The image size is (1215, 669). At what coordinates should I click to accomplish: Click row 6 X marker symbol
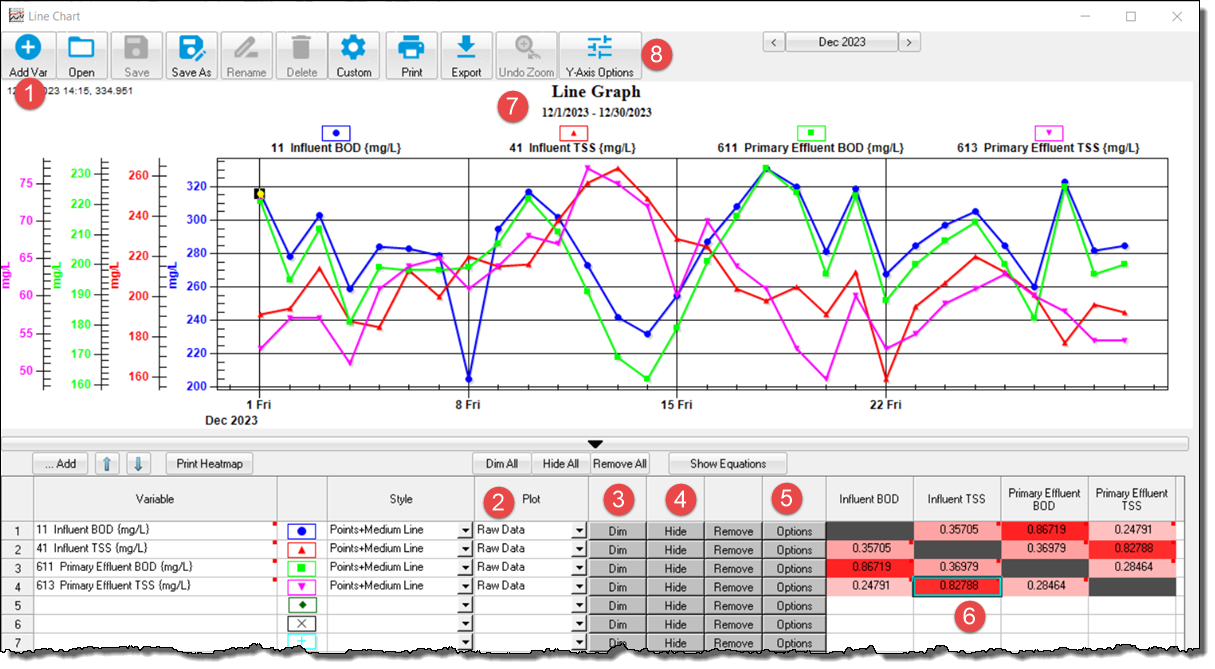302,623
